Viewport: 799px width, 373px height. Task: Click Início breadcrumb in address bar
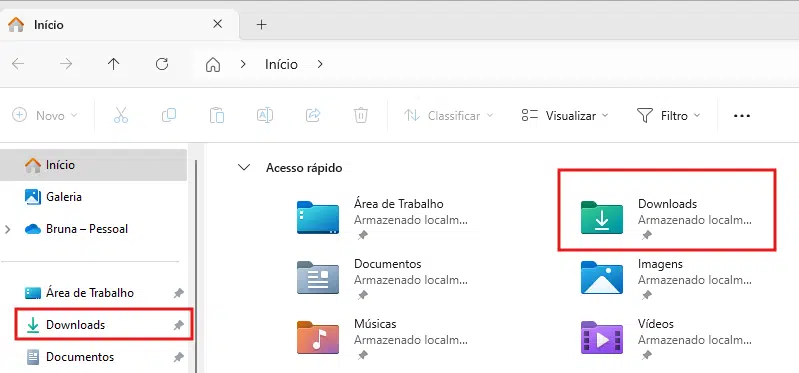tap(281, 65)
